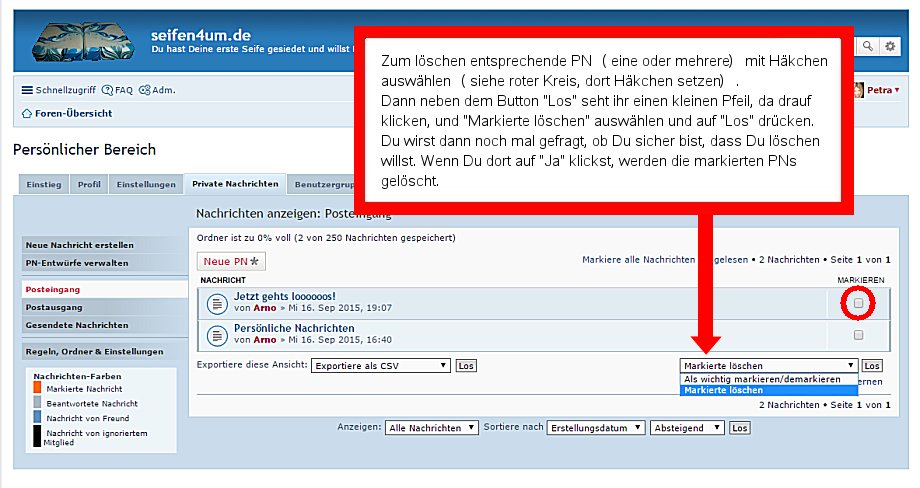920x488 pixels.
Task: Tick the checkbox for 'Jetzt gehts loooooos!'
Action: coord(858,303)
